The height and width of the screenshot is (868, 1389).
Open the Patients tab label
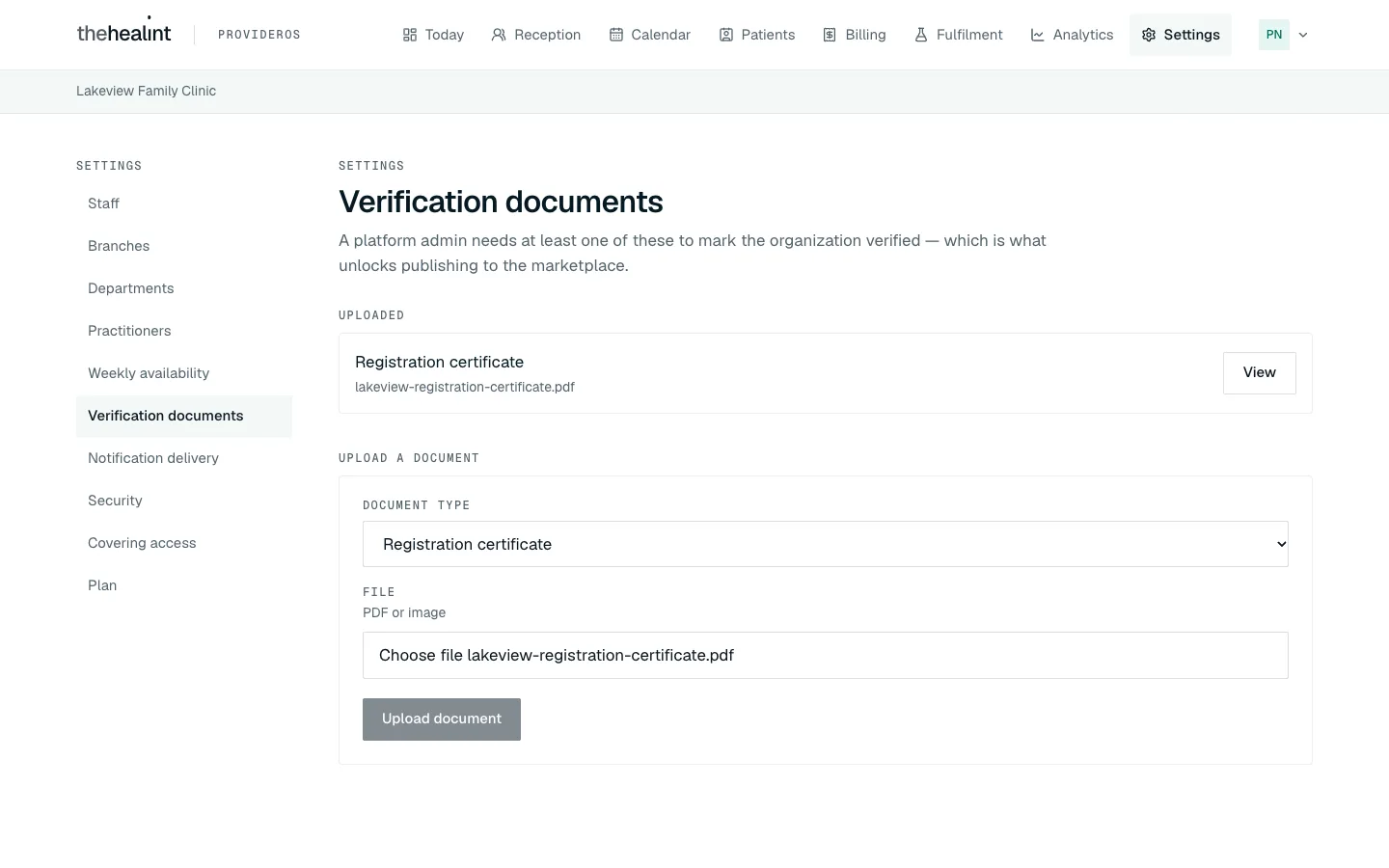tap(769, 35)
